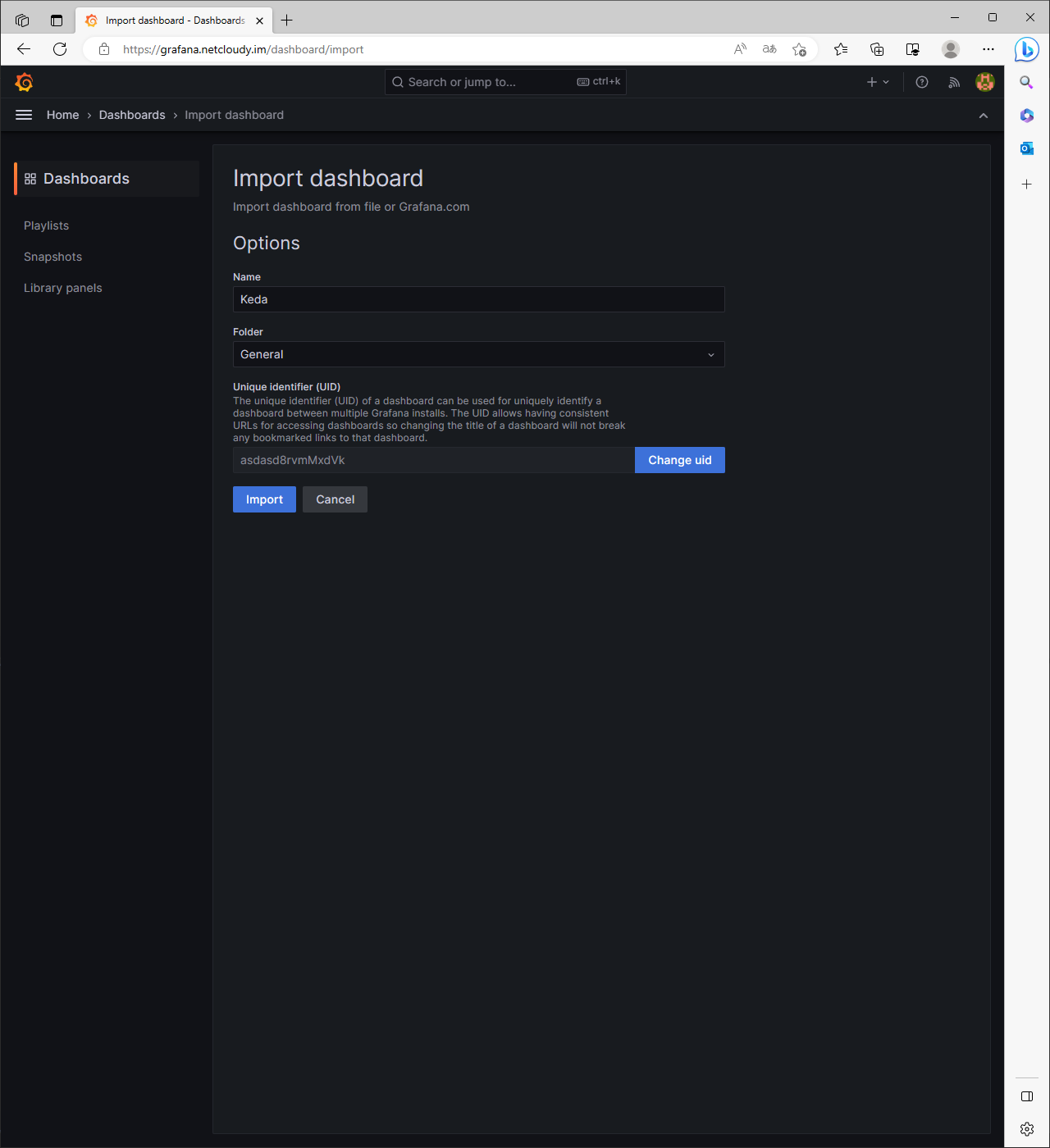Click the Import button
Viewport: 1050px width, 1148px height.
tap(264, 499)
